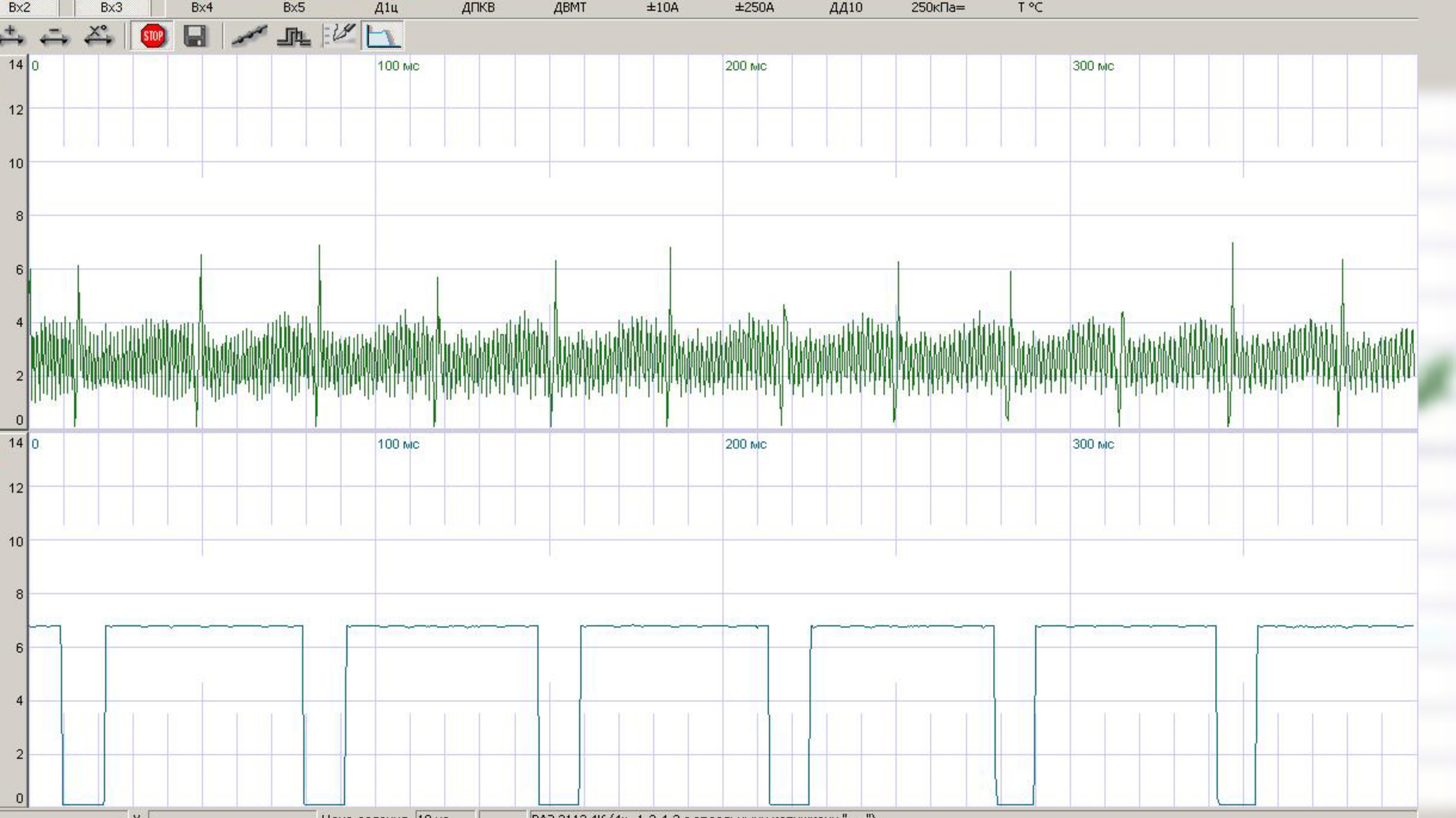Click the stretch time scale plus icon
Image resolution: width=1456 pixels, height=818 pixels.
coord(11,36)
